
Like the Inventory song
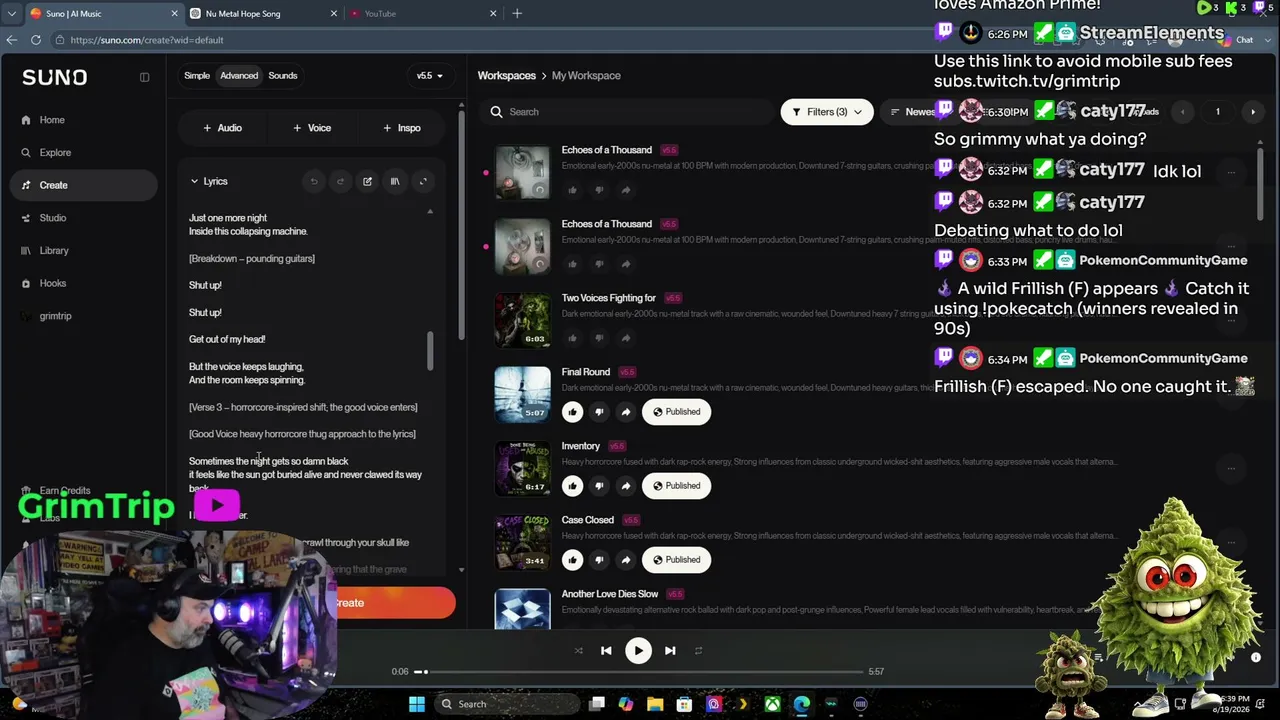point(572,486)
